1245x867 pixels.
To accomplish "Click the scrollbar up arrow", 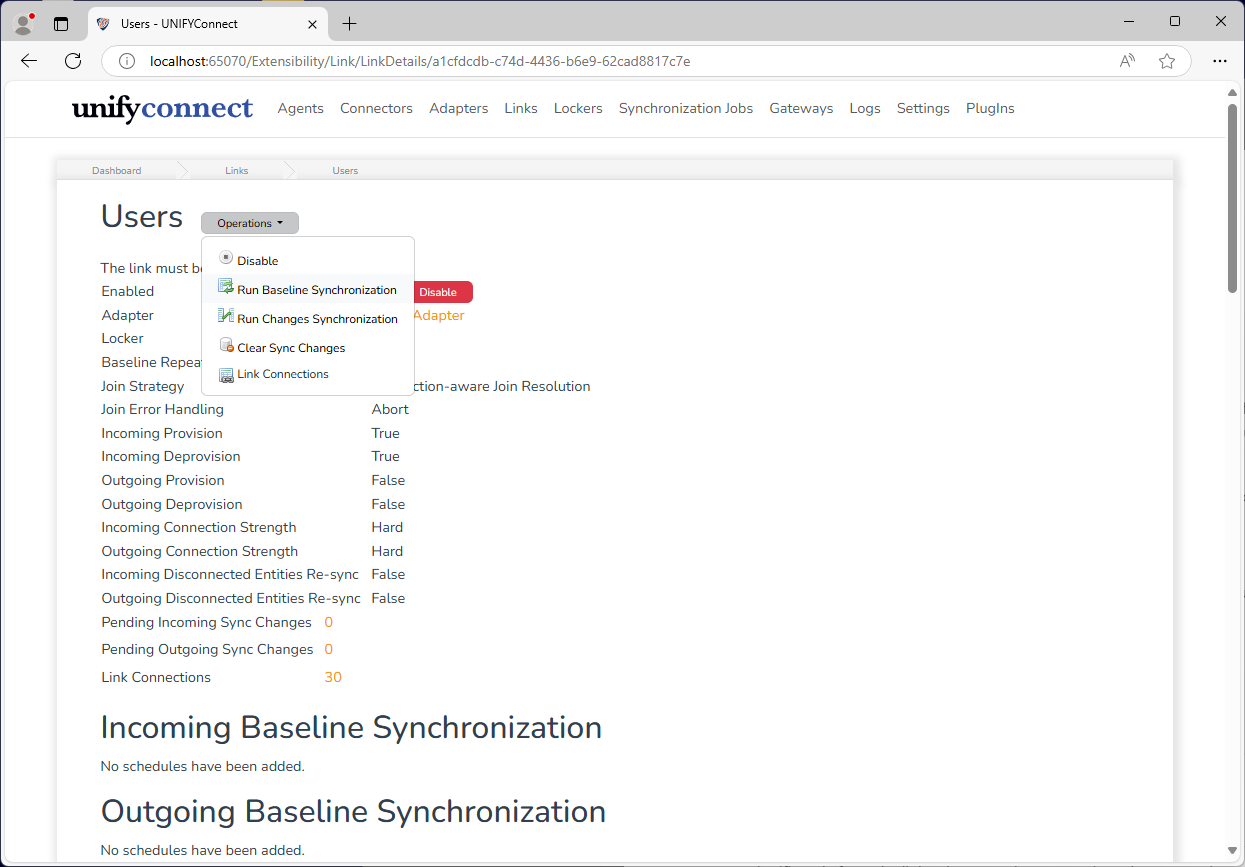I will click(x=1232, y=92).
